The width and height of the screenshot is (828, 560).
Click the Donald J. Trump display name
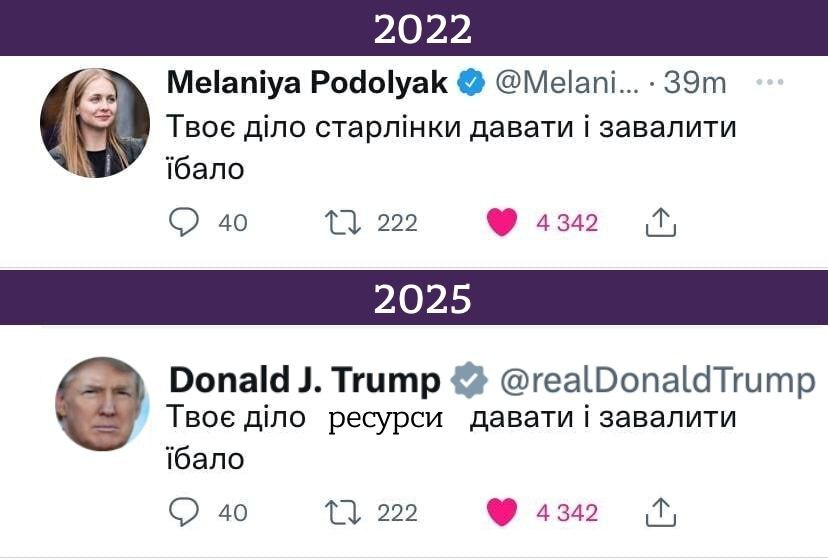[x=304, y=381]
